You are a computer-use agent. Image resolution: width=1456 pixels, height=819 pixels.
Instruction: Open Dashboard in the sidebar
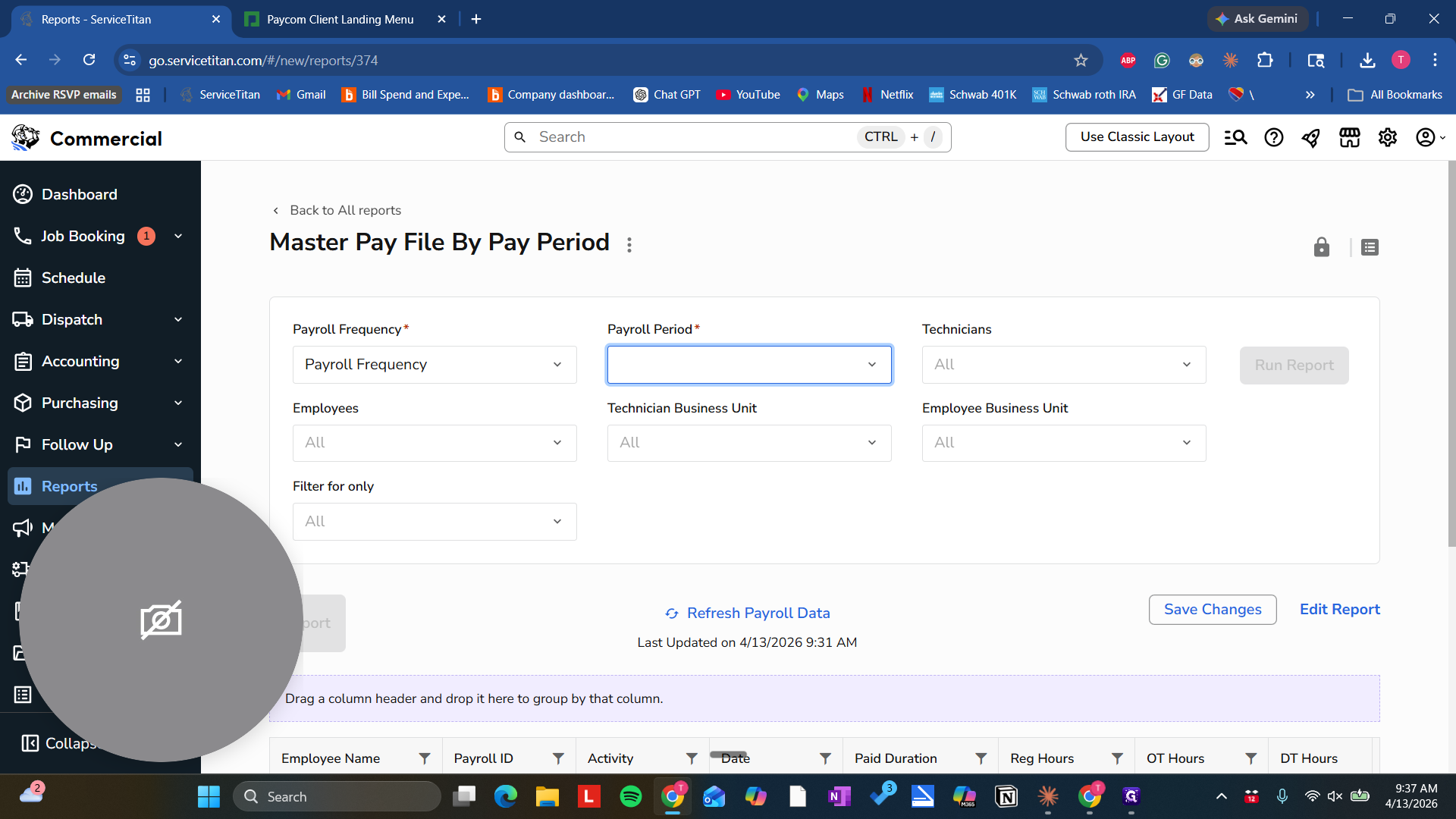coord(79,194)
